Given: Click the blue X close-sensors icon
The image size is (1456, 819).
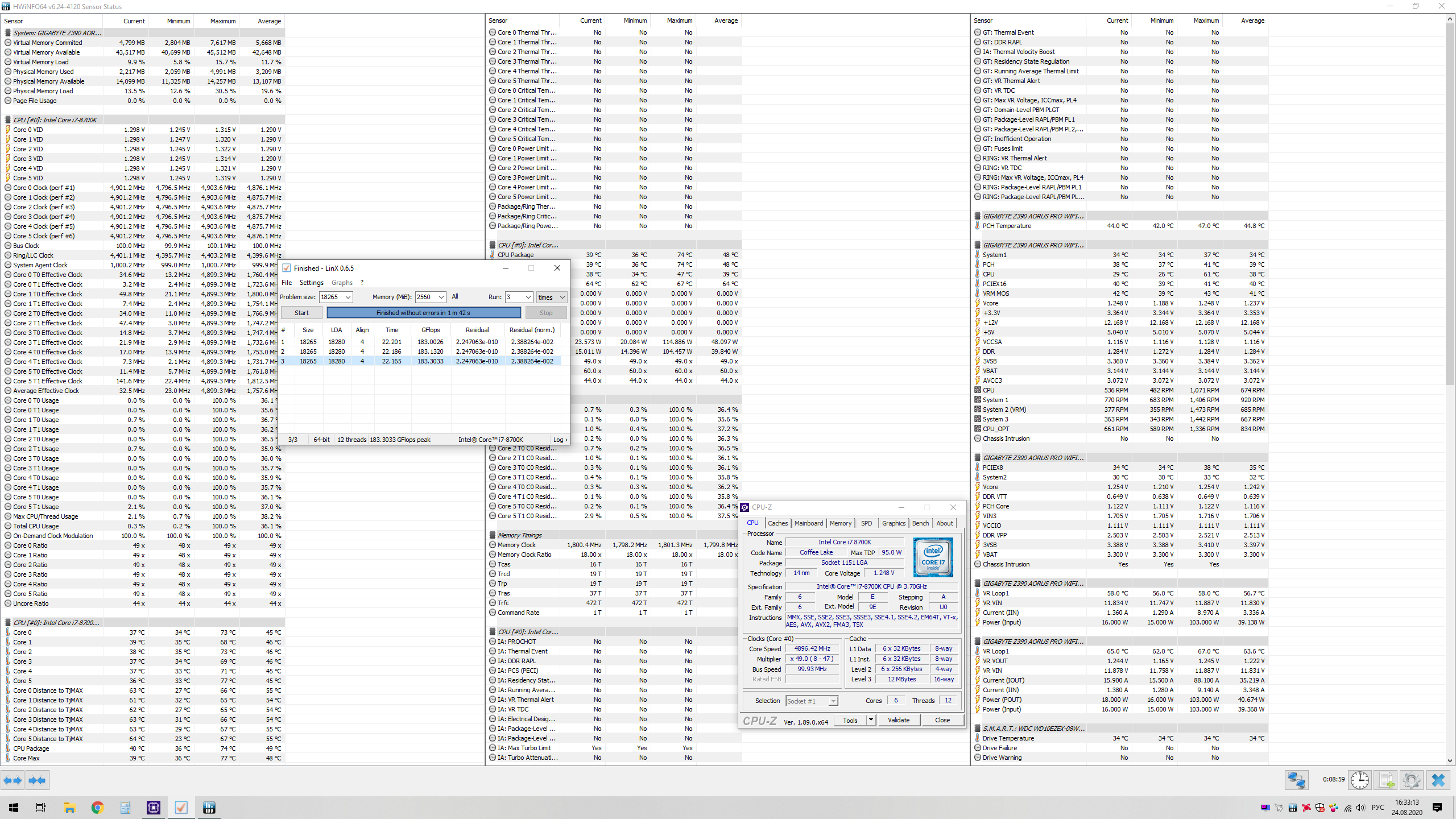Looking at the screenshot, I should click(x=1438, y=780).
